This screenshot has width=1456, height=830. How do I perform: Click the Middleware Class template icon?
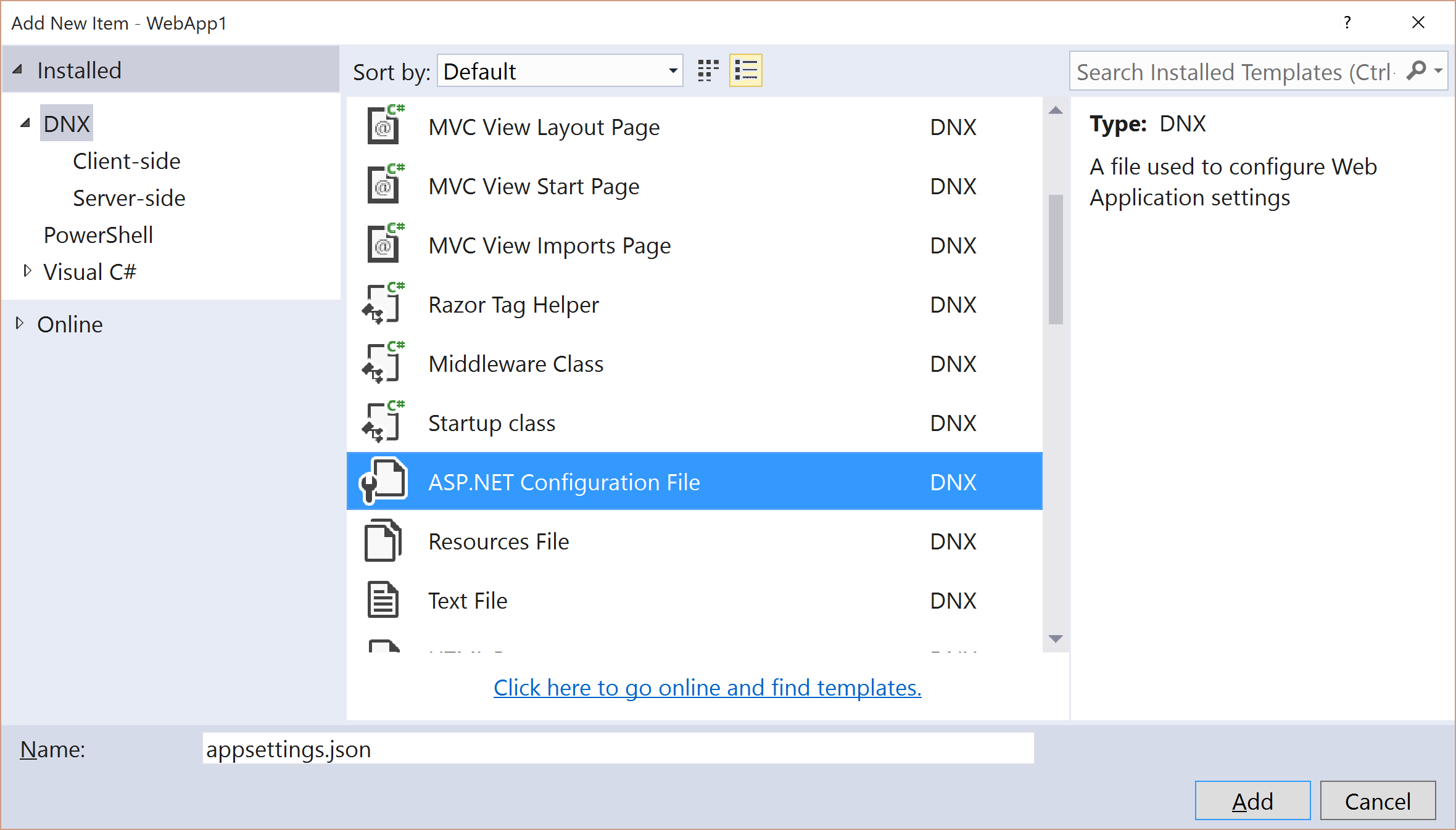coord(384,363)
